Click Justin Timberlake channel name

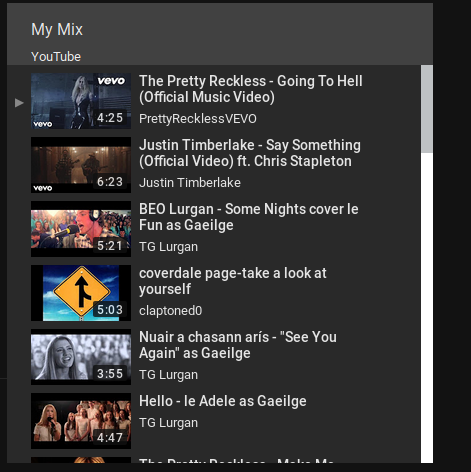coord(190,183)
